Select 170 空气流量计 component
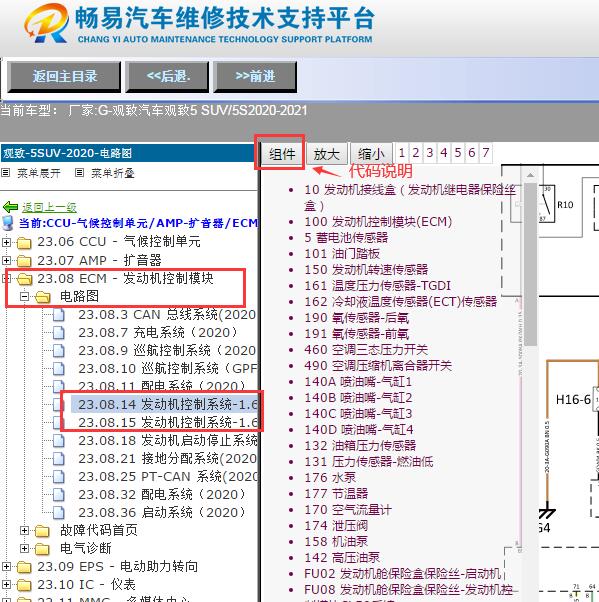The height and width of the screenshot is (602, 599). tap(348, 510)
